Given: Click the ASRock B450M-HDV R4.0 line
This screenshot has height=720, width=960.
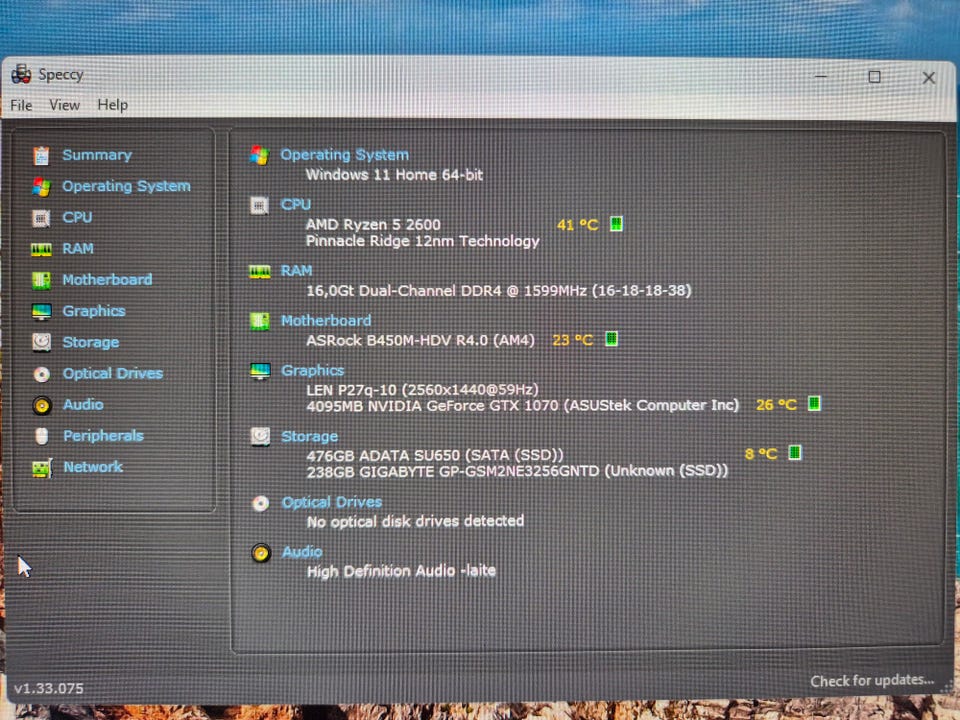Looking at the screenshot, I should coord(420,340).
